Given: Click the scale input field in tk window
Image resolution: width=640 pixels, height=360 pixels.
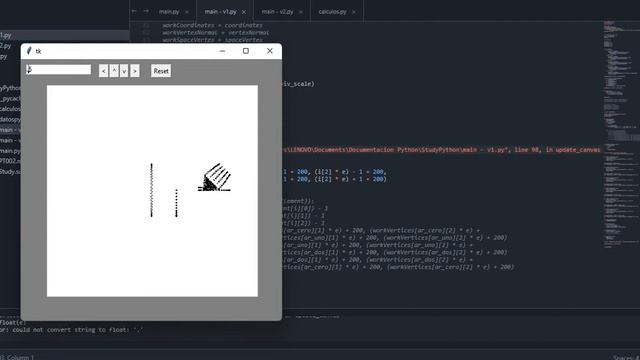Looking at the screenshot, I should pos(59,70).
